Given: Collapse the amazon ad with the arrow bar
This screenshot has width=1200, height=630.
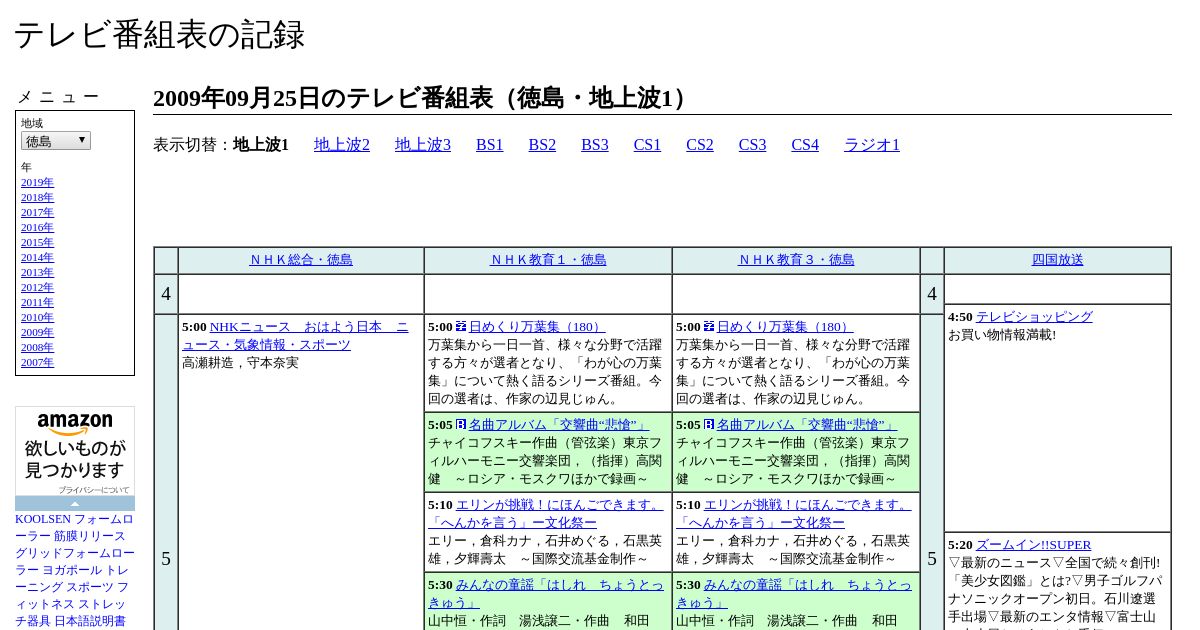Looking at the screenshot, I should pos(75,504).
